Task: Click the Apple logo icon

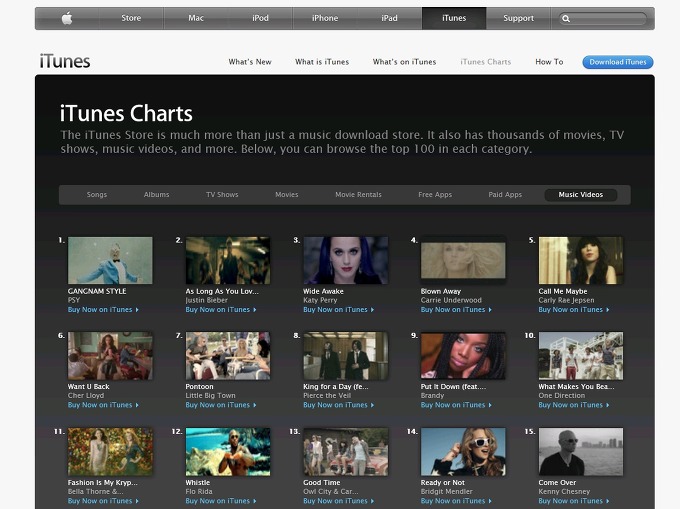Action: (67, 18)
